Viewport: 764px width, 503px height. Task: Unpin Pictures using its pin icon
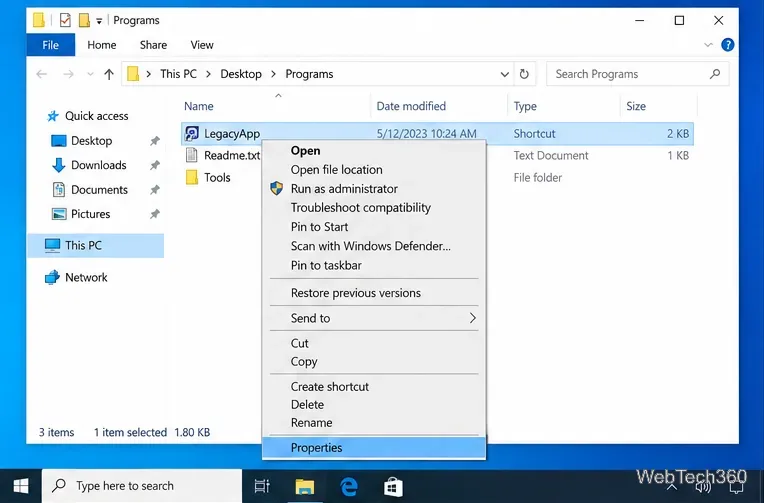point(154,214)
